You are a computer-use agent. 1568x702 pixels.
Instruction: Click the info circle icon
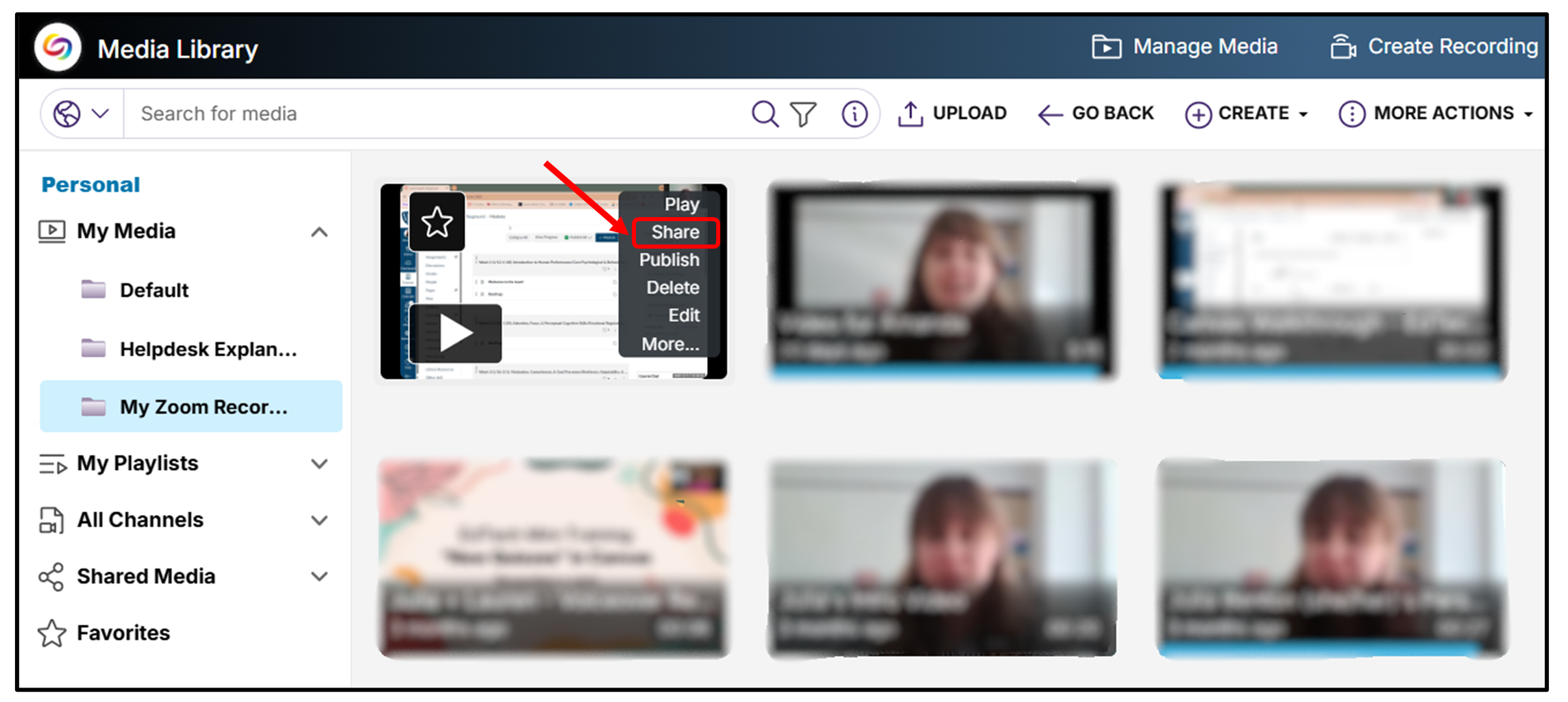point(854,114)
